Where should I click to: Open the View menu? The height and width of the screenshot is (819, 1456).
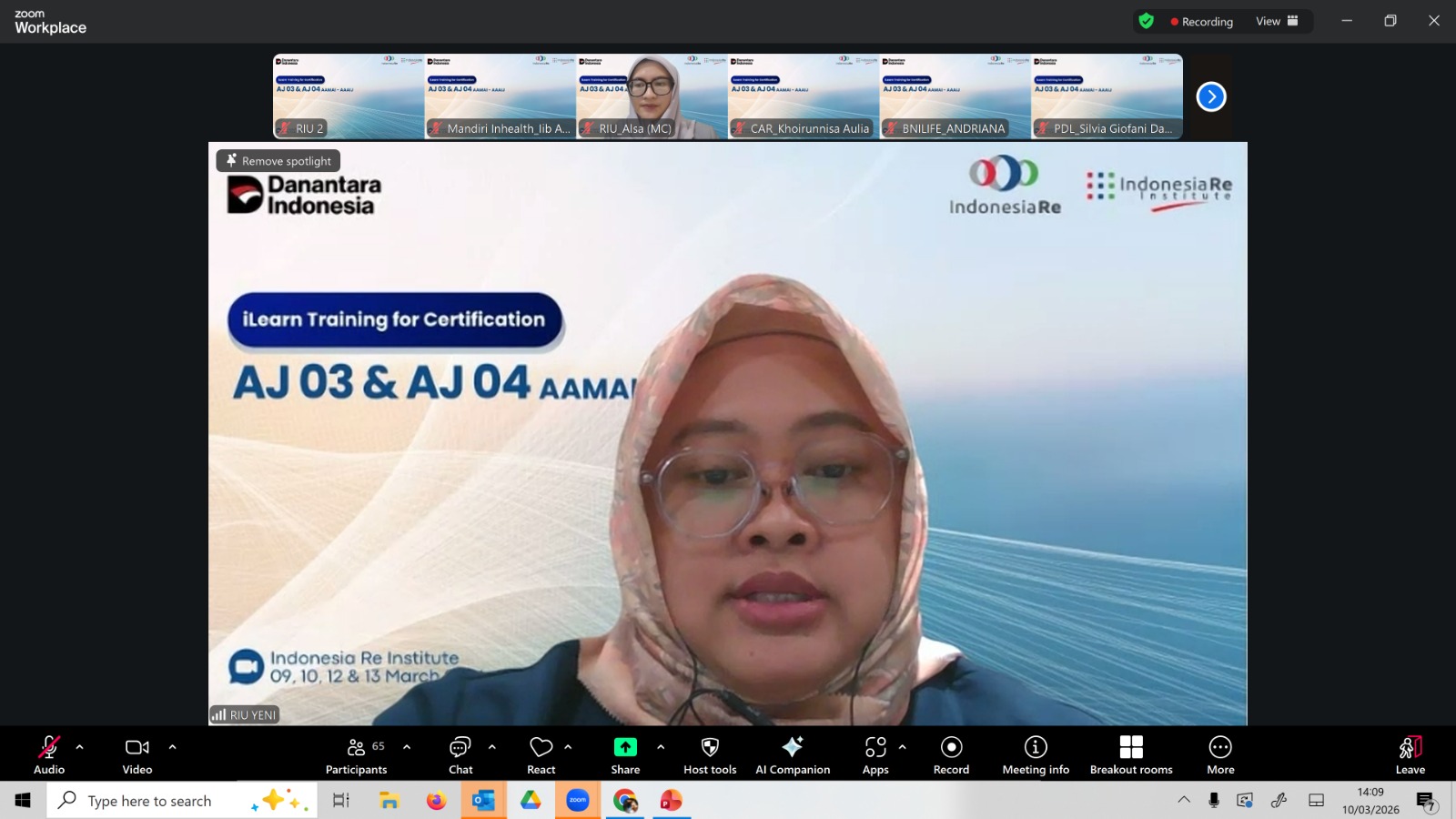[1277, 21]
